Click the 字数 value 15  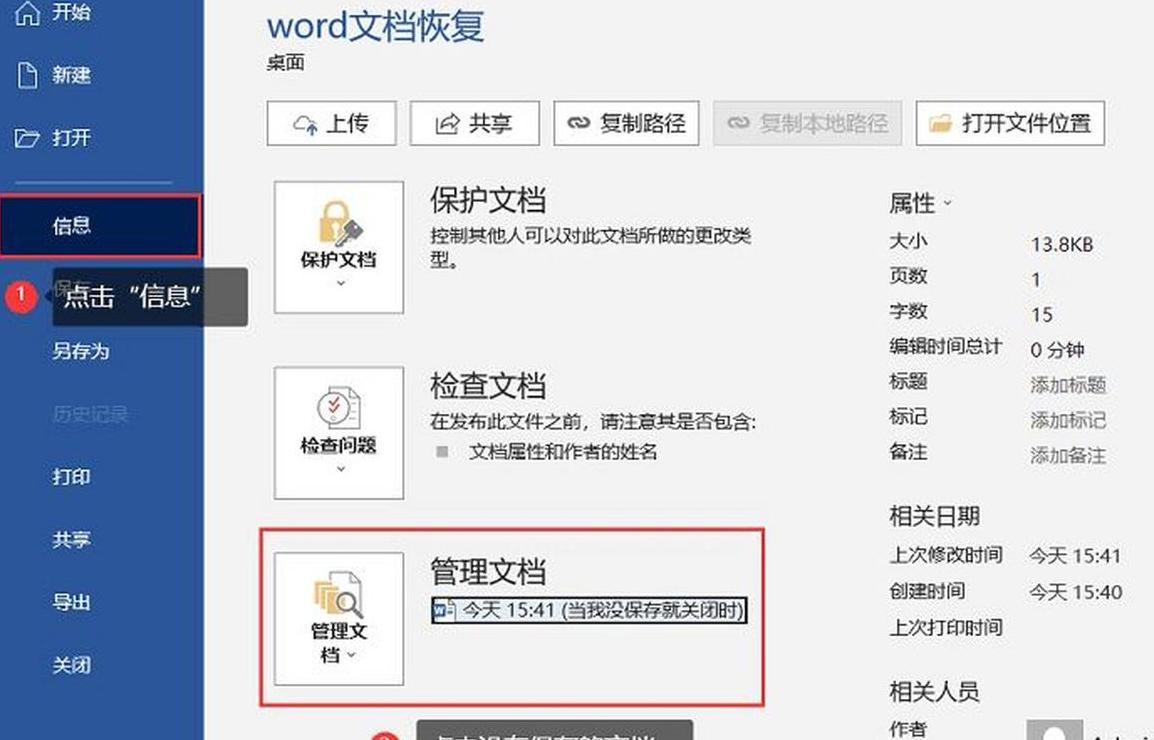tap(1041, 314)
